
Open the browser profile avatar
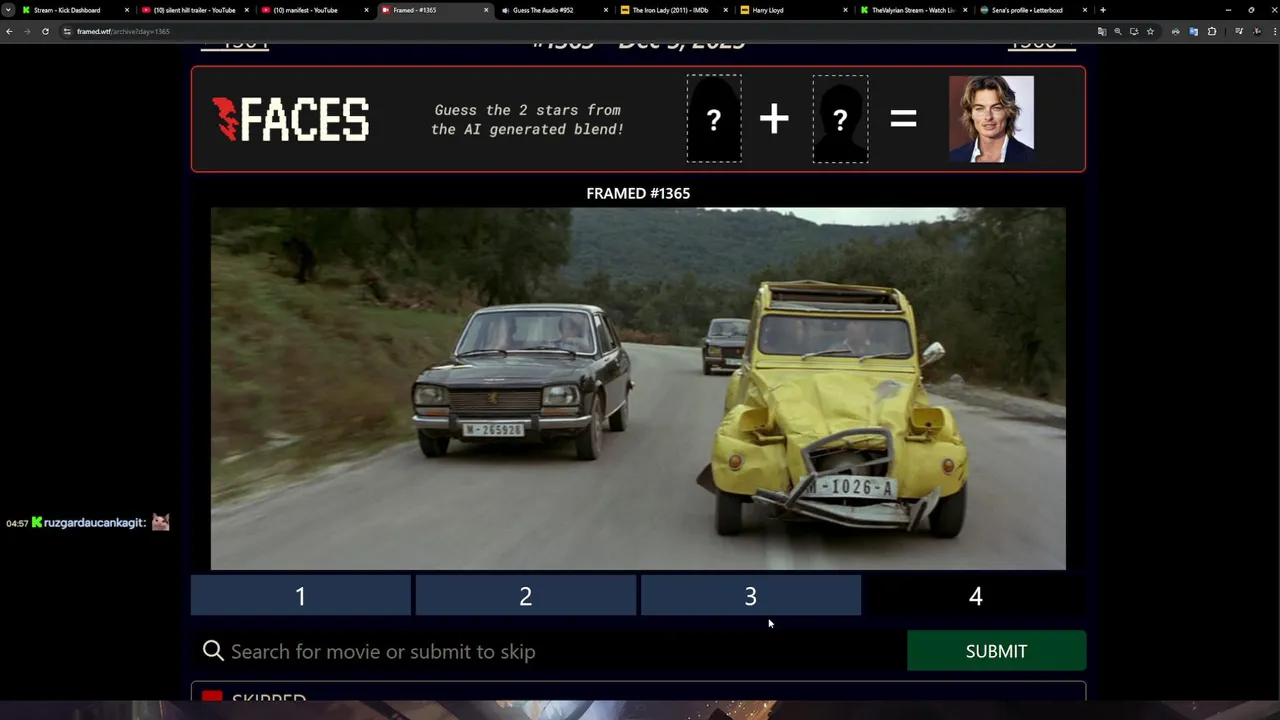click(x=1257, y=31)
